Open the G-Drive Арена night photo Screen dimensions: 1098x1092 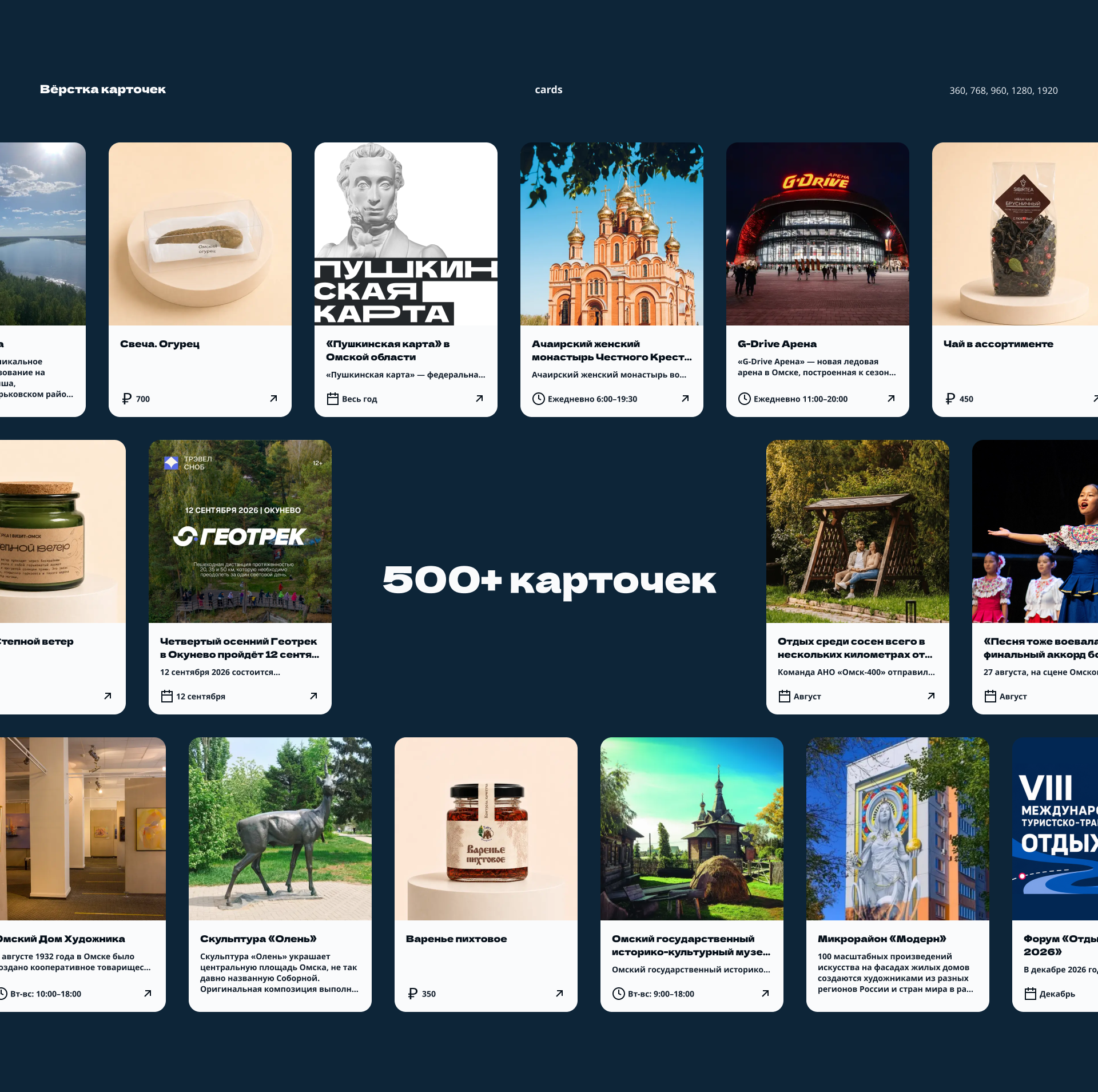coord(818,234)
